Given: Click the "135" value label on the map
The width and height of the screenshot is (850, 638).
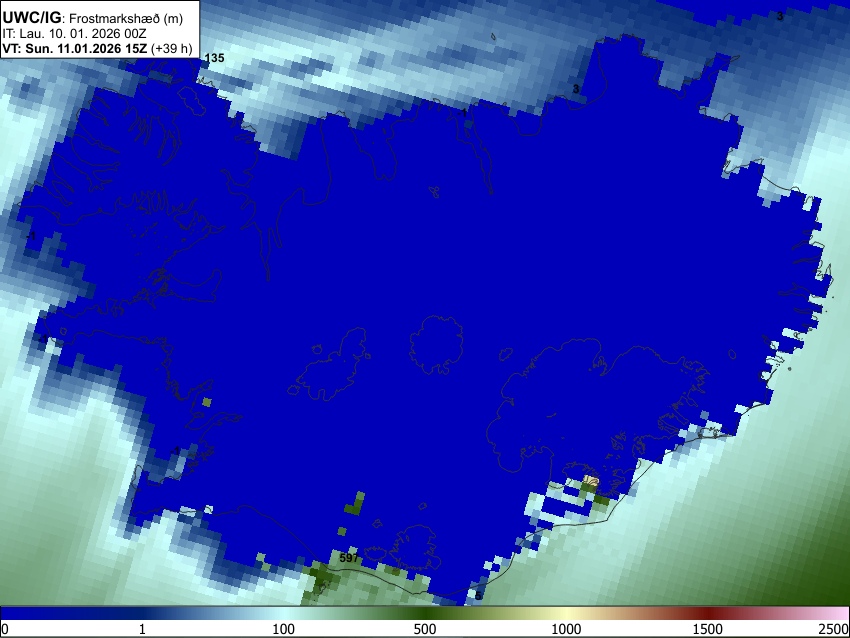Looking at the screenshot, I should (215, 58).
